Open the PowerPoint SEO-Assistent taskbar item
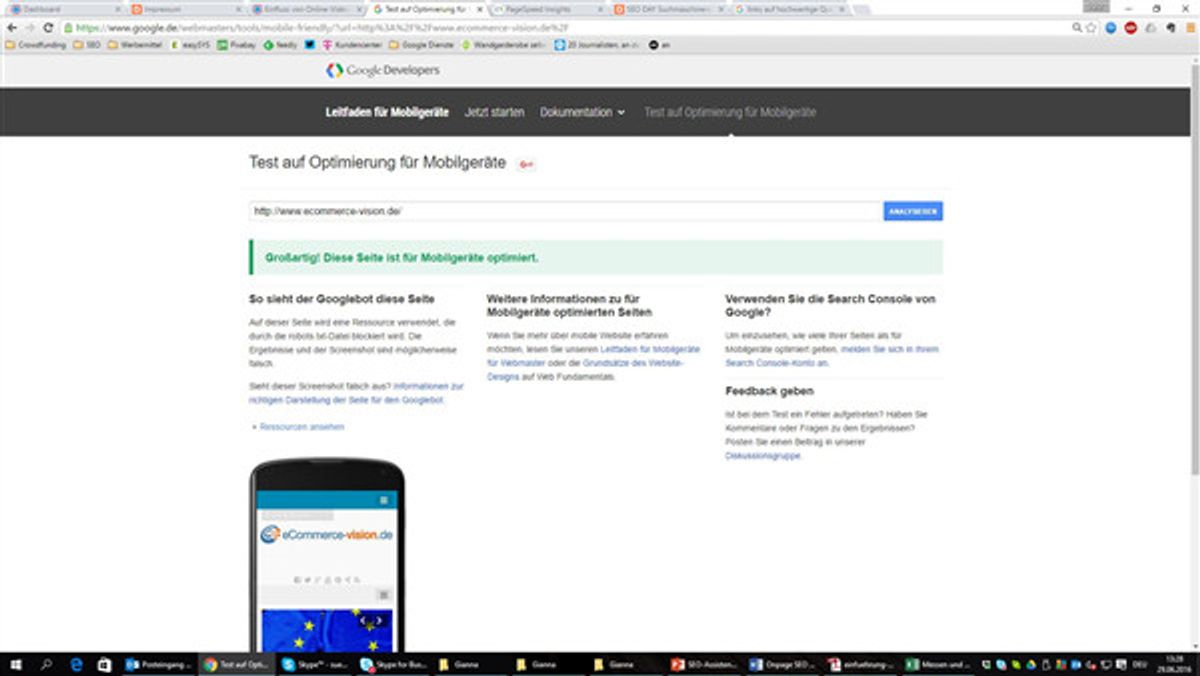This screenshot has height=676, width=1200. (x=704, y=664)
